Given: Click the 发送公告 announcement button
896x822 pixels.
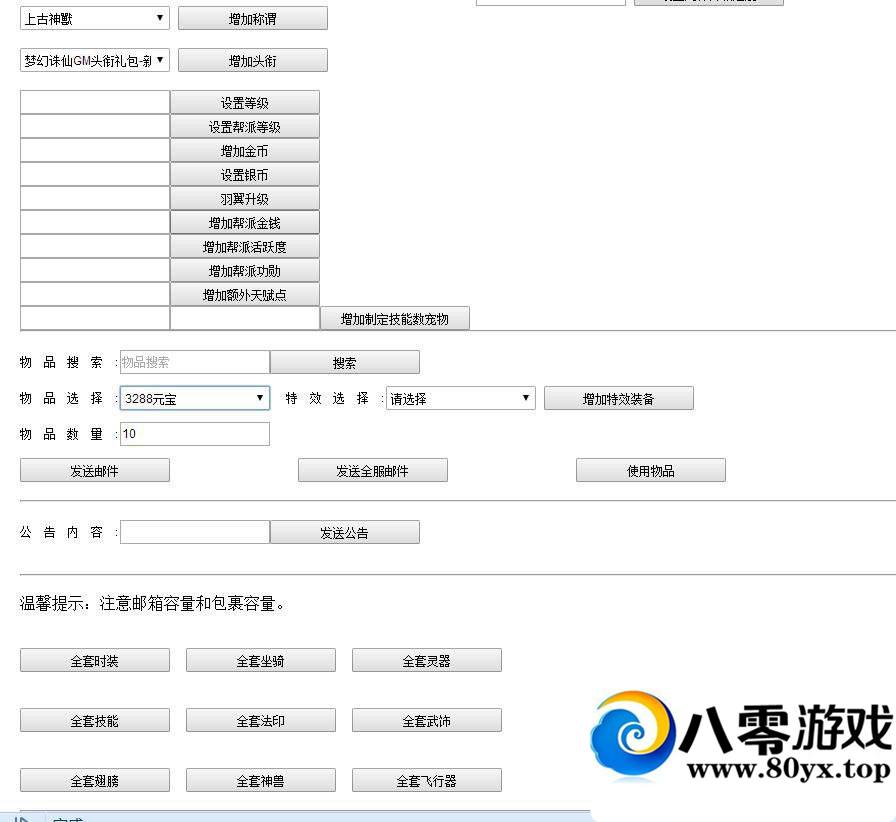Looking at the screenshot, I should coord(345,531).
